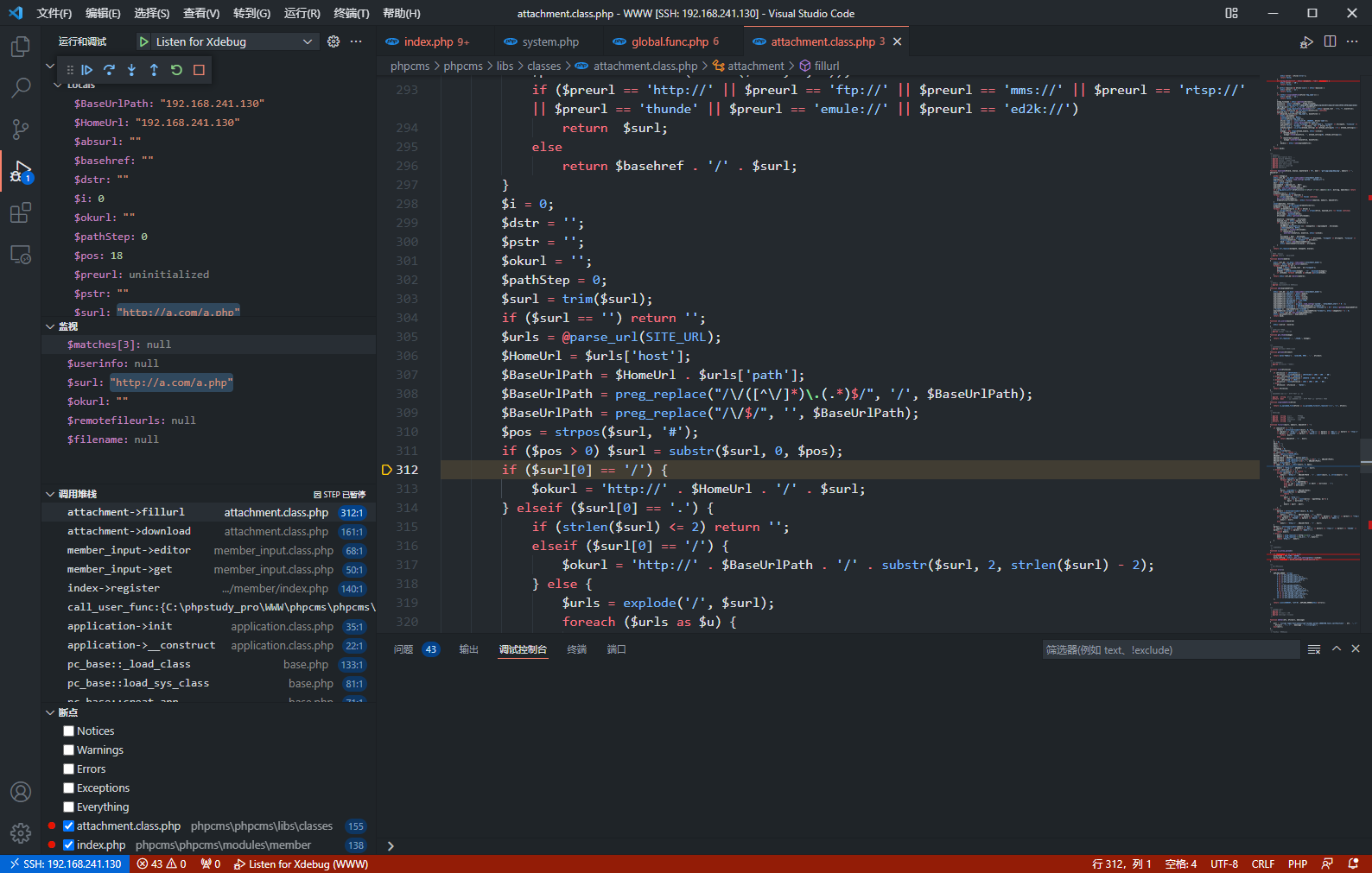This screenshot has width=1372, height=873.
Task: Collapse the 调用堆栈 call stack section
Action: click(x=50, y=494)
